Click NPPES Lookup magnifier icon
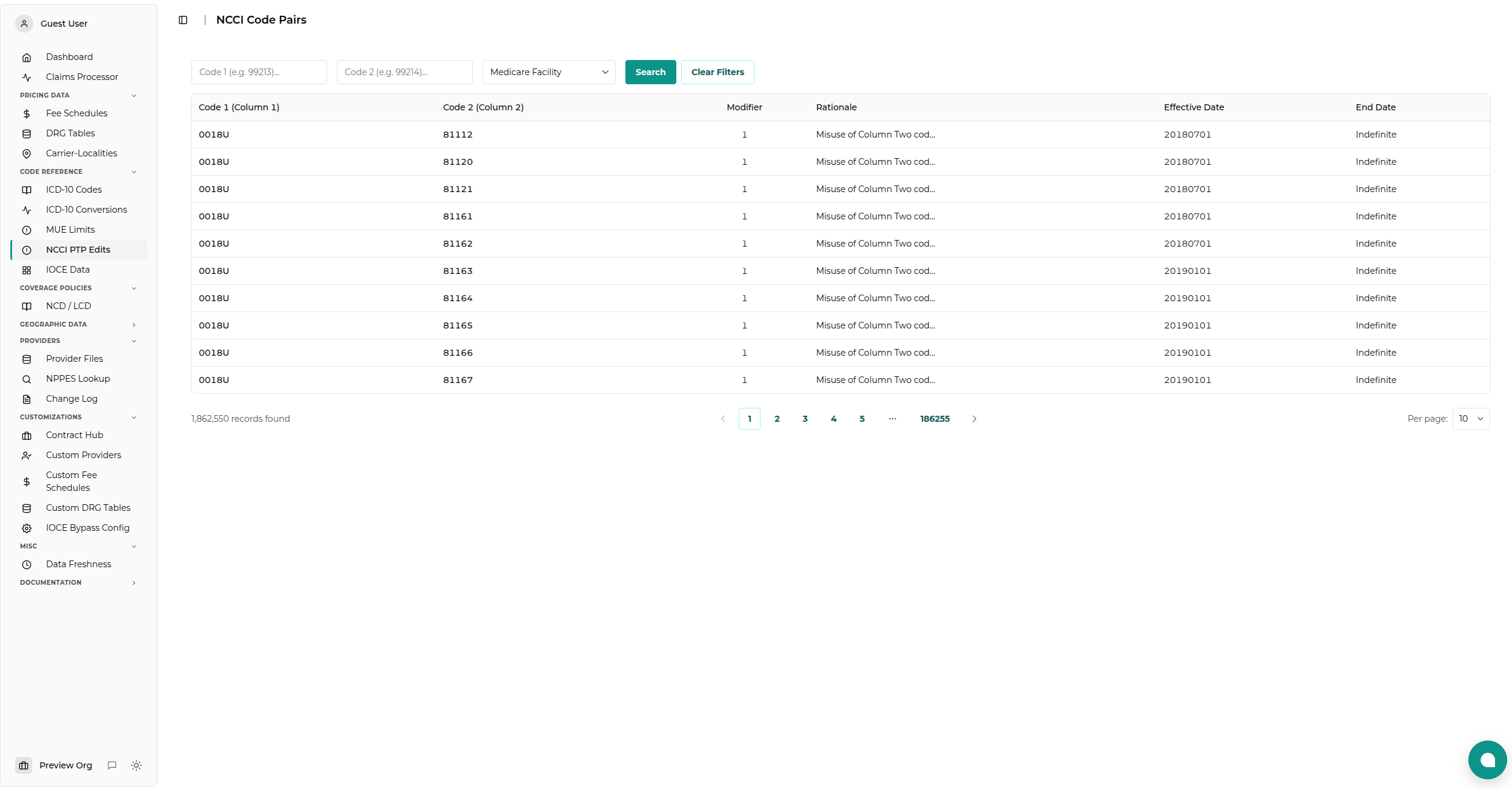This screenshot has height=789, width=1512. click(x=27, y=379)
